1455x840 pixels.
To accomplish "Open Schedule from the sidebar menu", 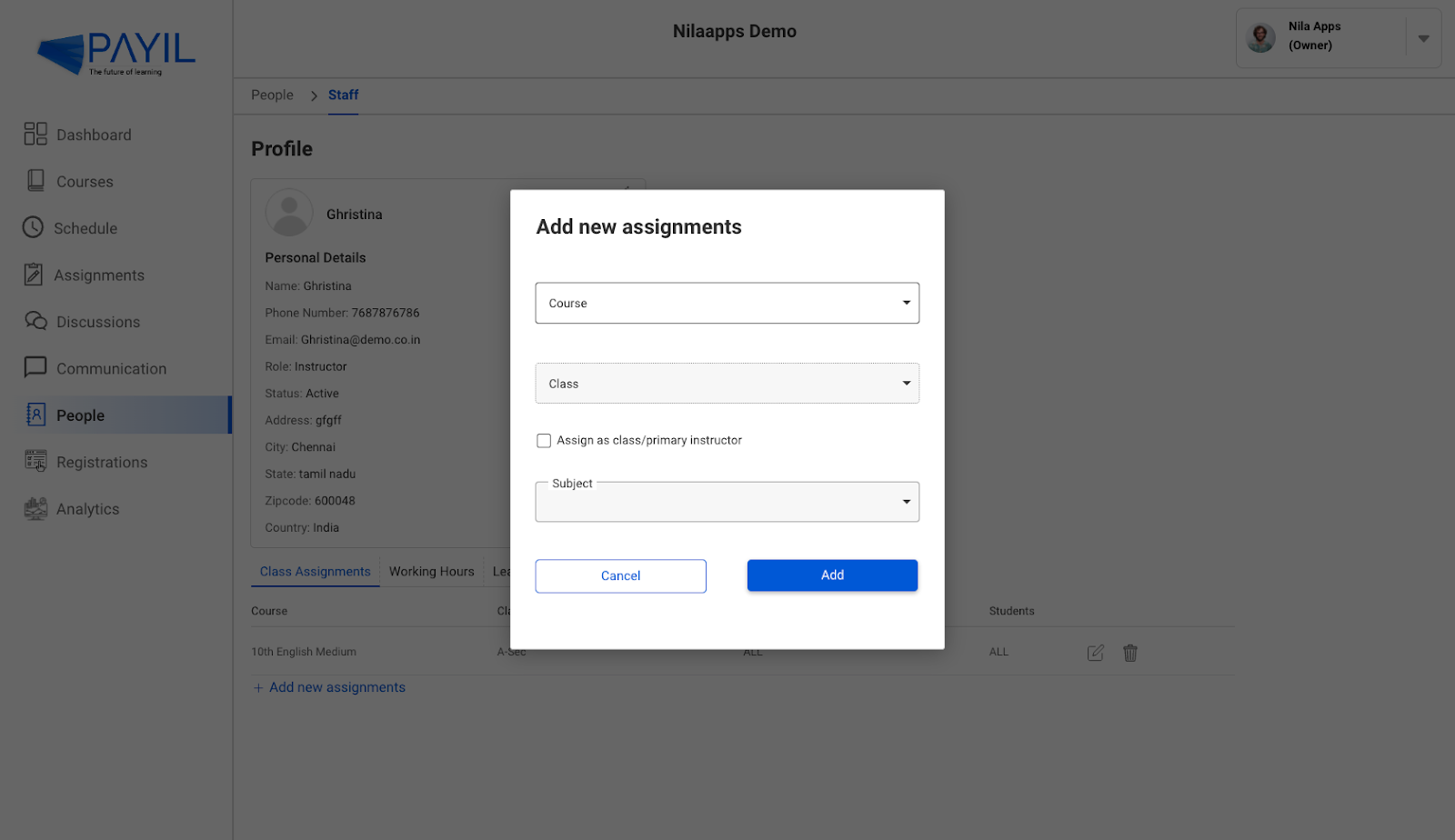I will click(x=85, y=228).
